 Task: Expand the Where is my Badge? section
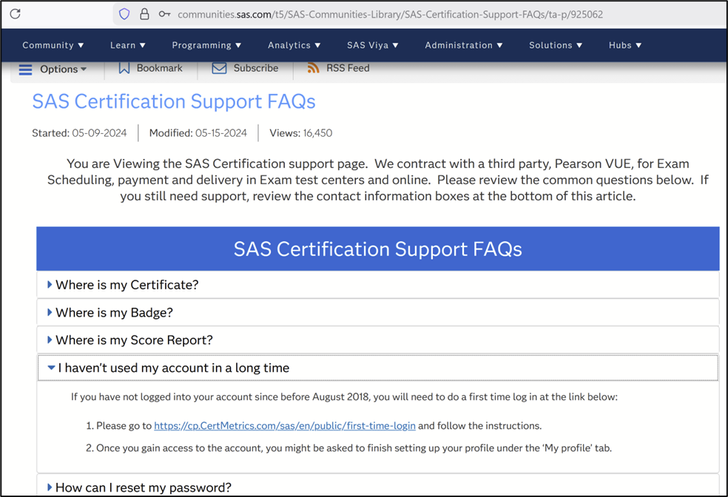(378, 313)
